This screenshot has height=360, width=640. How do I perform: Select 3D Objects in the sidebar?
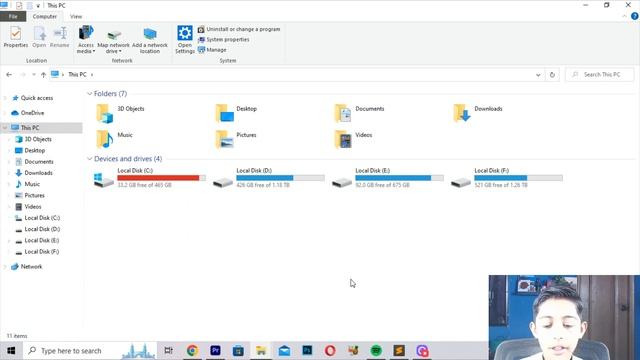(x=38, y=139)
